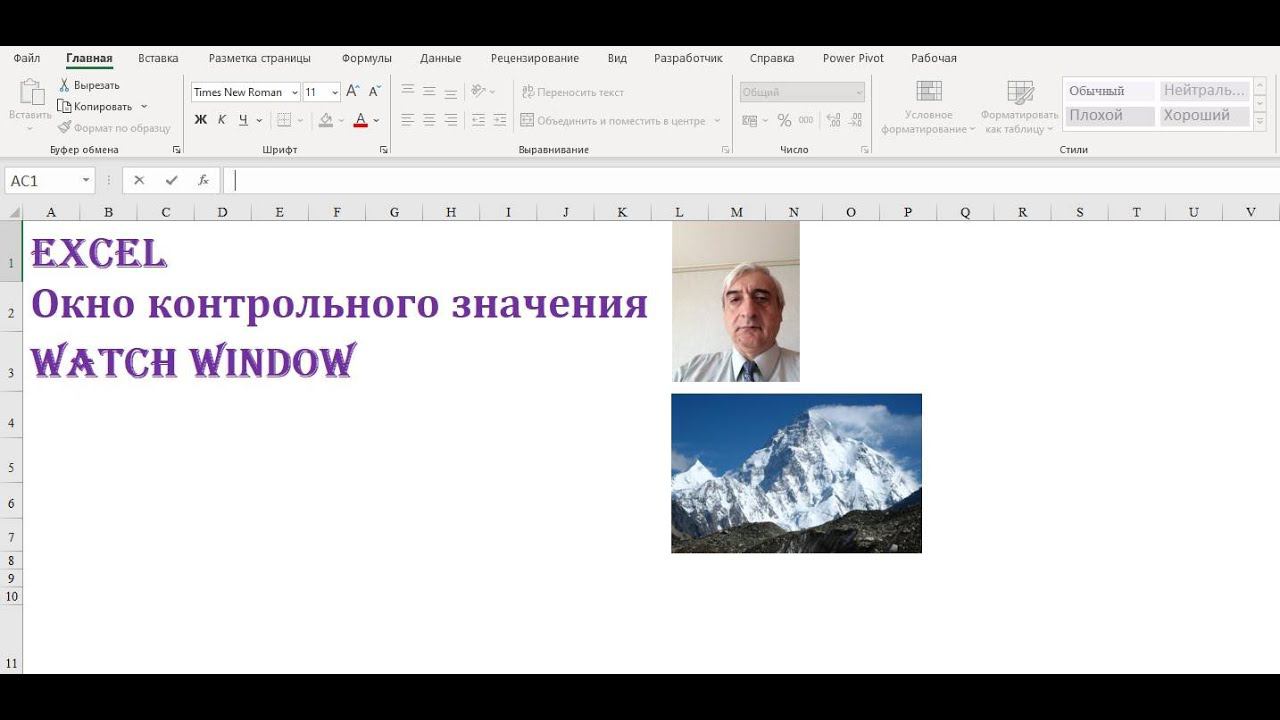The image size is (1280, 720).
Task: Toggle bold formatting (Ж)
Action: pos(200,120)
